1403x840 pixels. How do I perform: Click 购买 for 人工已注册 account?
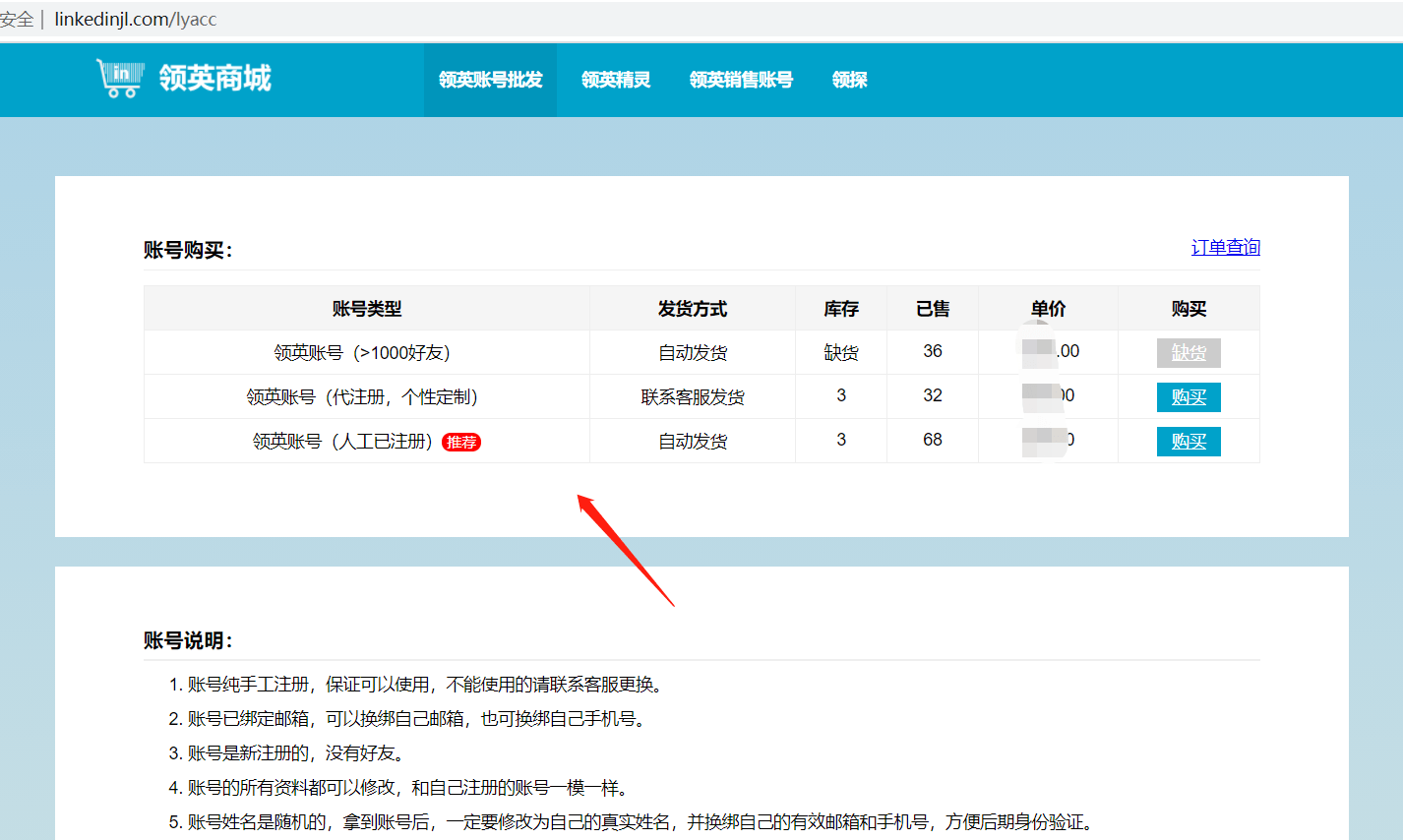(x=1189, y=441)
